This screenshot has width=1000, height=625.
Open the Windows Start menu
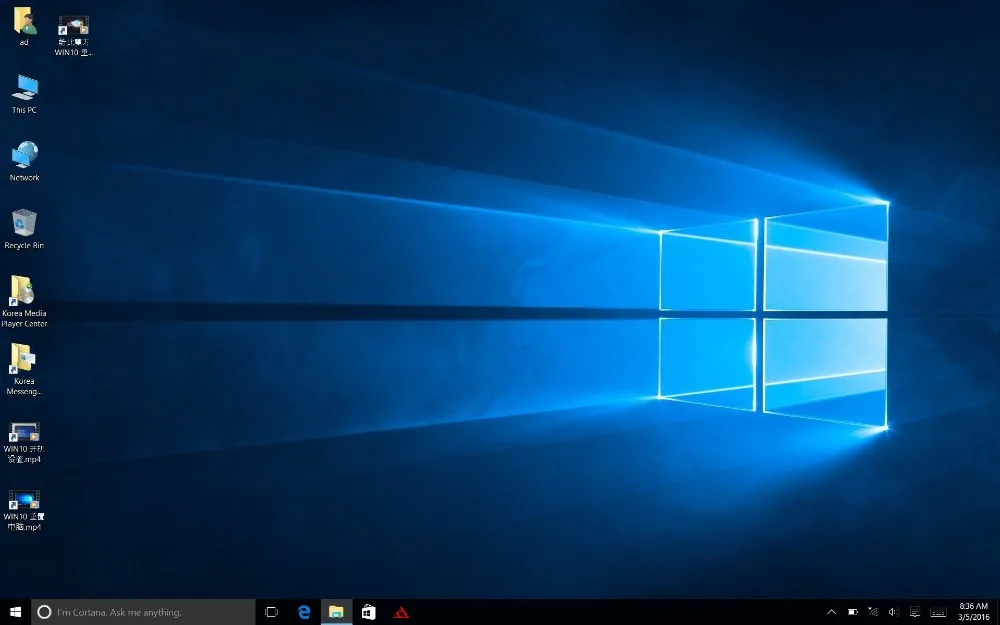[15, 612]
